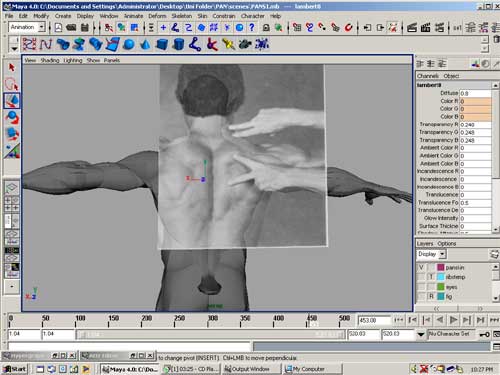Open the Skeleton menu
This screenshot has width=500, height=375.
pyautogui.click(x=182, y=16)
